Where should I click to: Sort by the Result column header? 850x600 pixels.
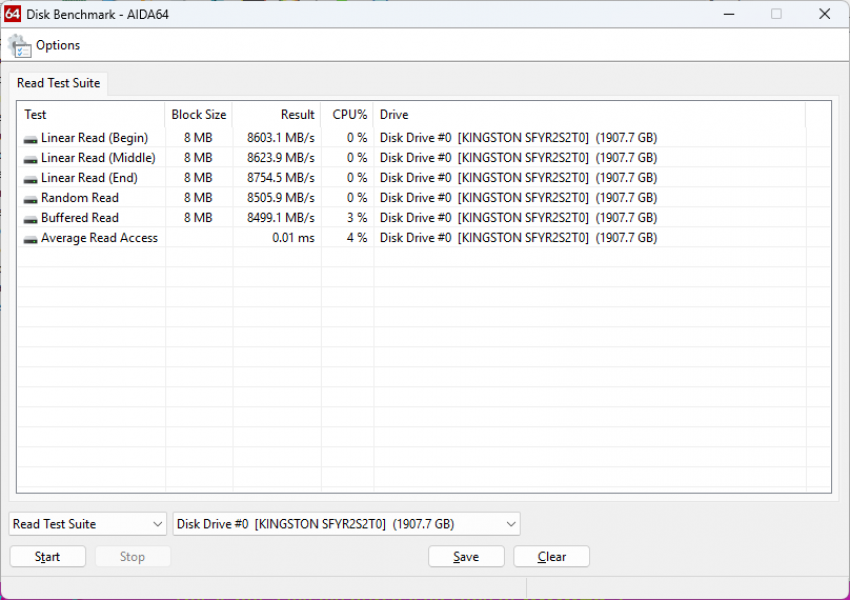click(276, 114)
